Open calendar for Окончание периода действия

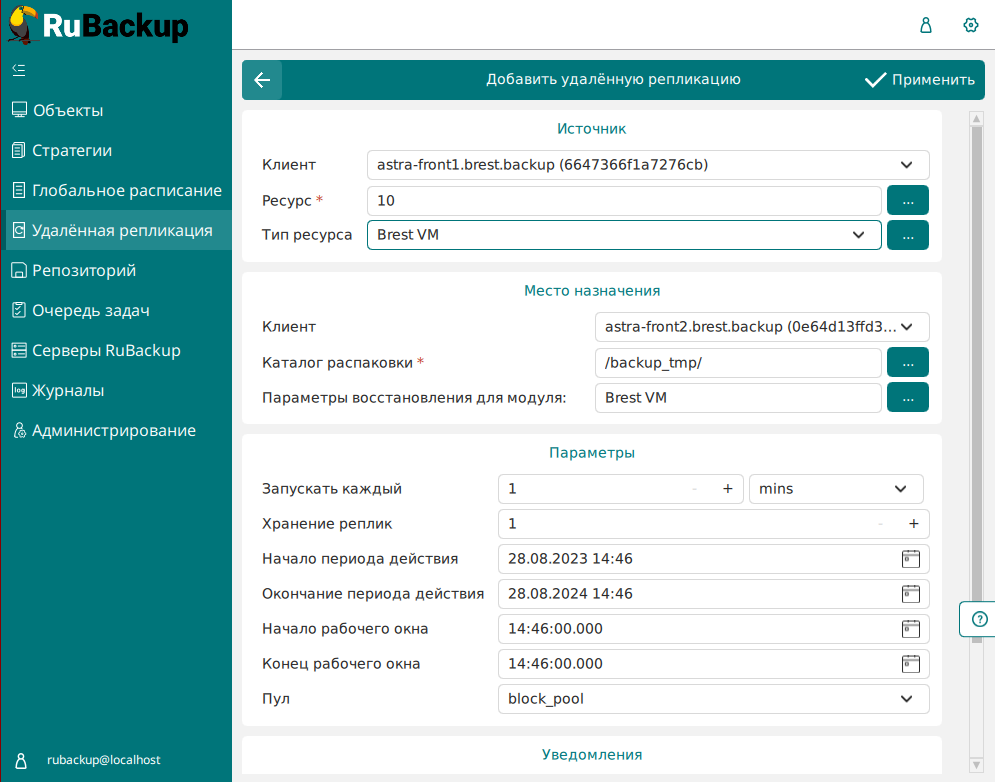(x=910, y=594)
